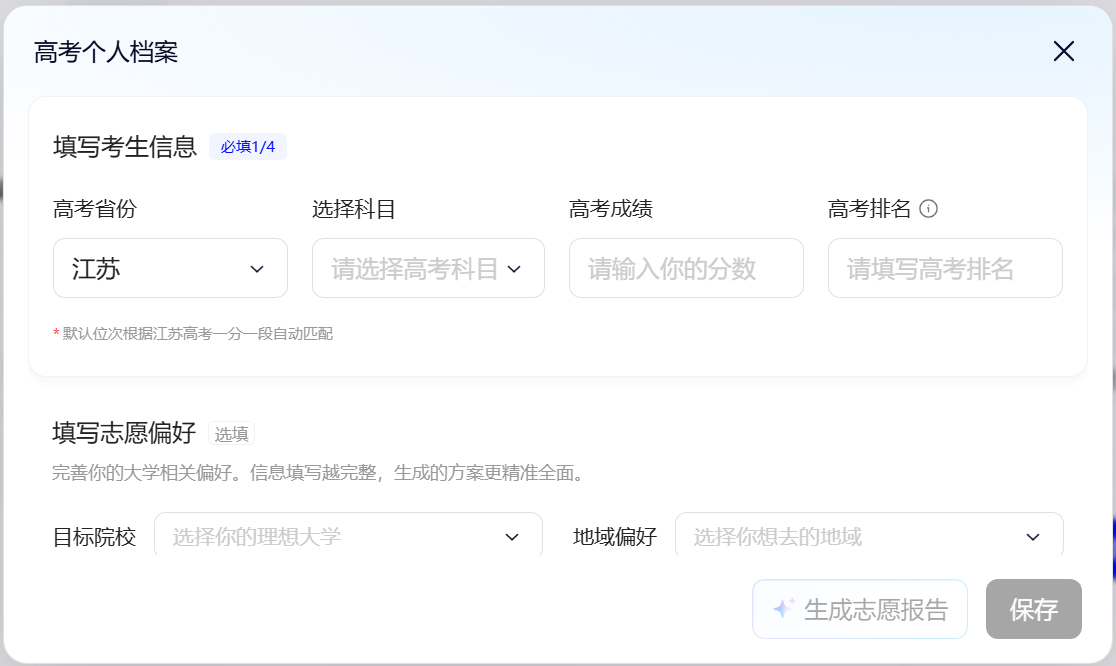Click the 填写志愿偏好 heading
The image size is (1116, 666).
124,433
